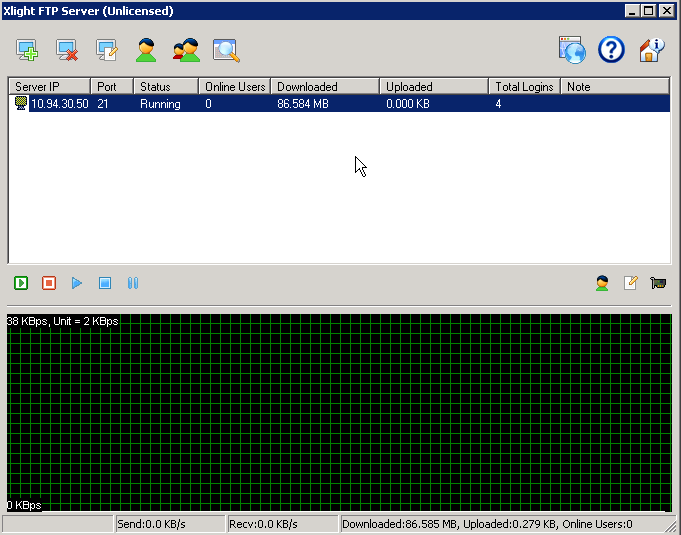Pause the selected server with pause icon

coord(133,283)
